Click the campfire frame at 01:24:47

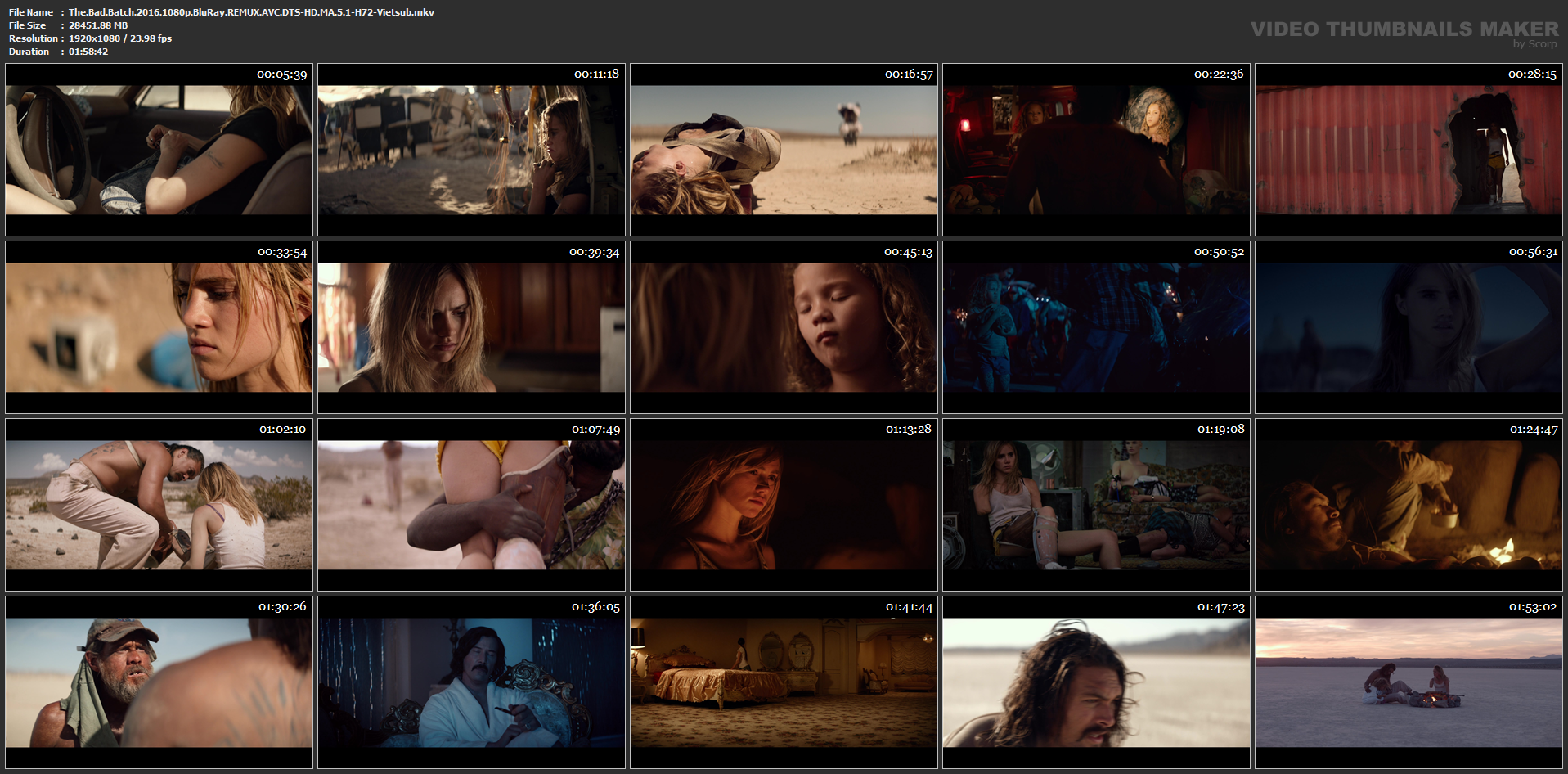pyautogui.click(x=1409, y=505)
